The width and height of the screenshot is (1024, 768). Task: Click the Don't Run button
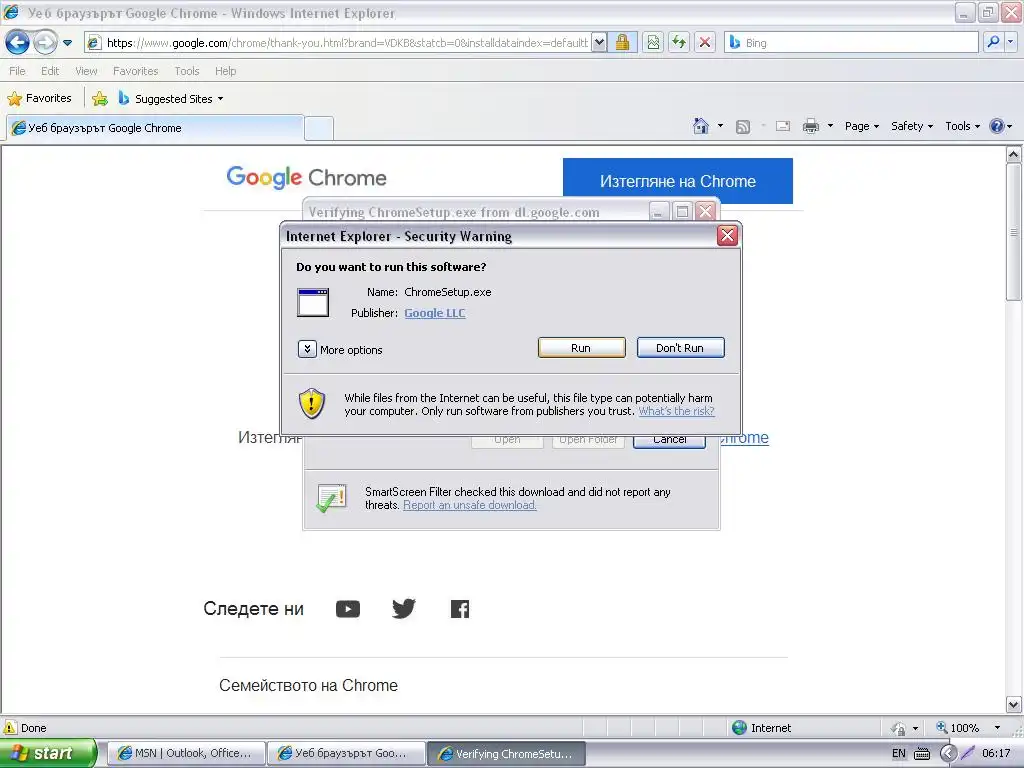[x=680, y=348]
